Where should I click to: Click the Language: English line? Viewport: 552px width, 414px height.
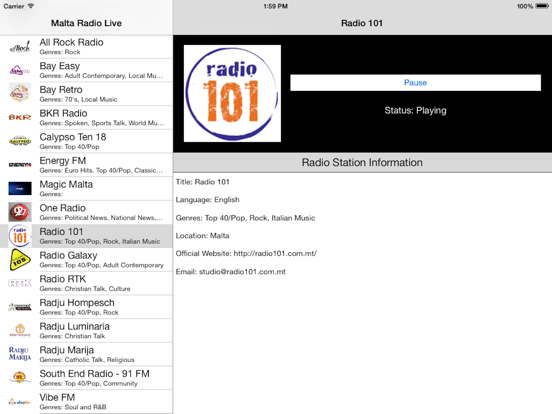point(208,200)
